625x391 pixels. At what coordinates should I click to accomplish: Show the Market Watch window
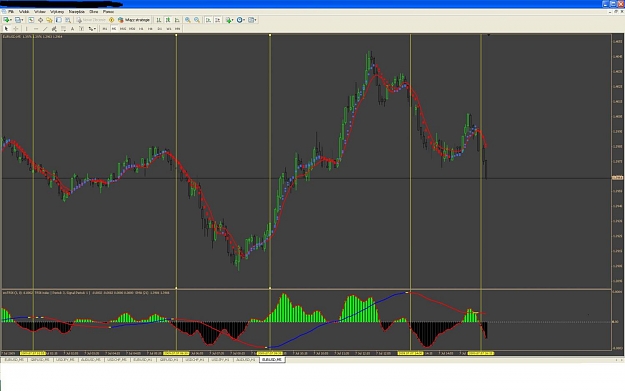[31, 20]
